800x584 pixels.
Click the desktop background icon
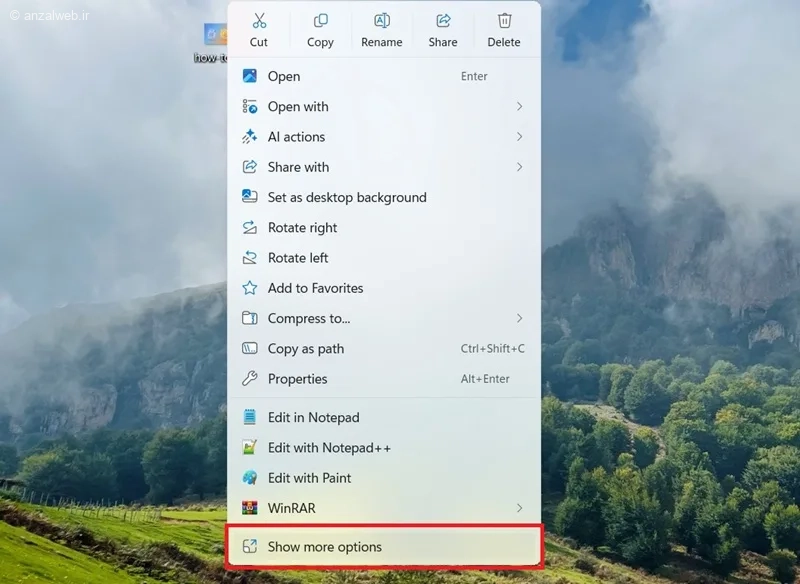[x=249, y=197]
